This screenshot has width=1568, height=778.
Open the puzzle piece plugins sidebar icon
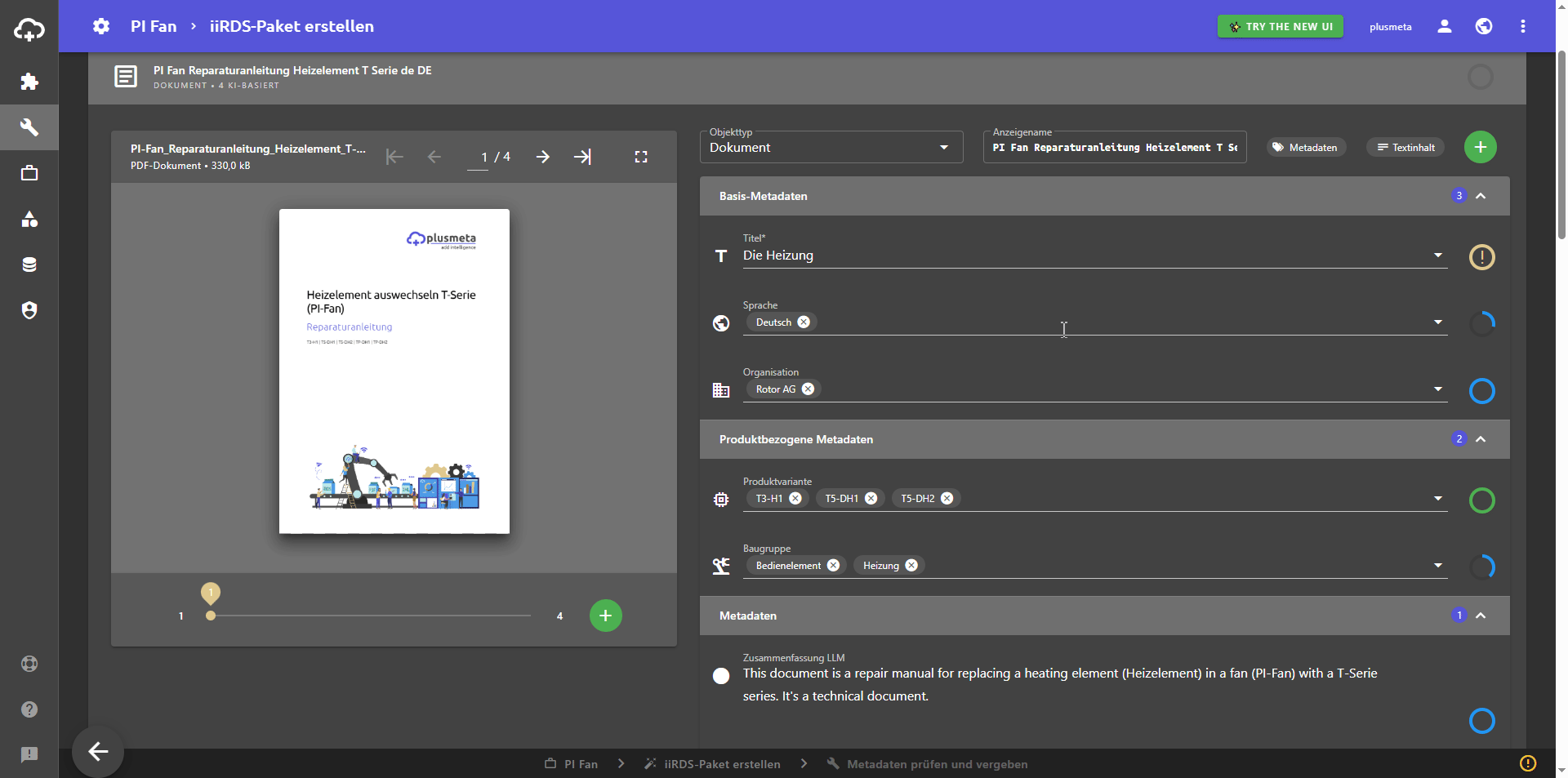click(x=29, y=82)
